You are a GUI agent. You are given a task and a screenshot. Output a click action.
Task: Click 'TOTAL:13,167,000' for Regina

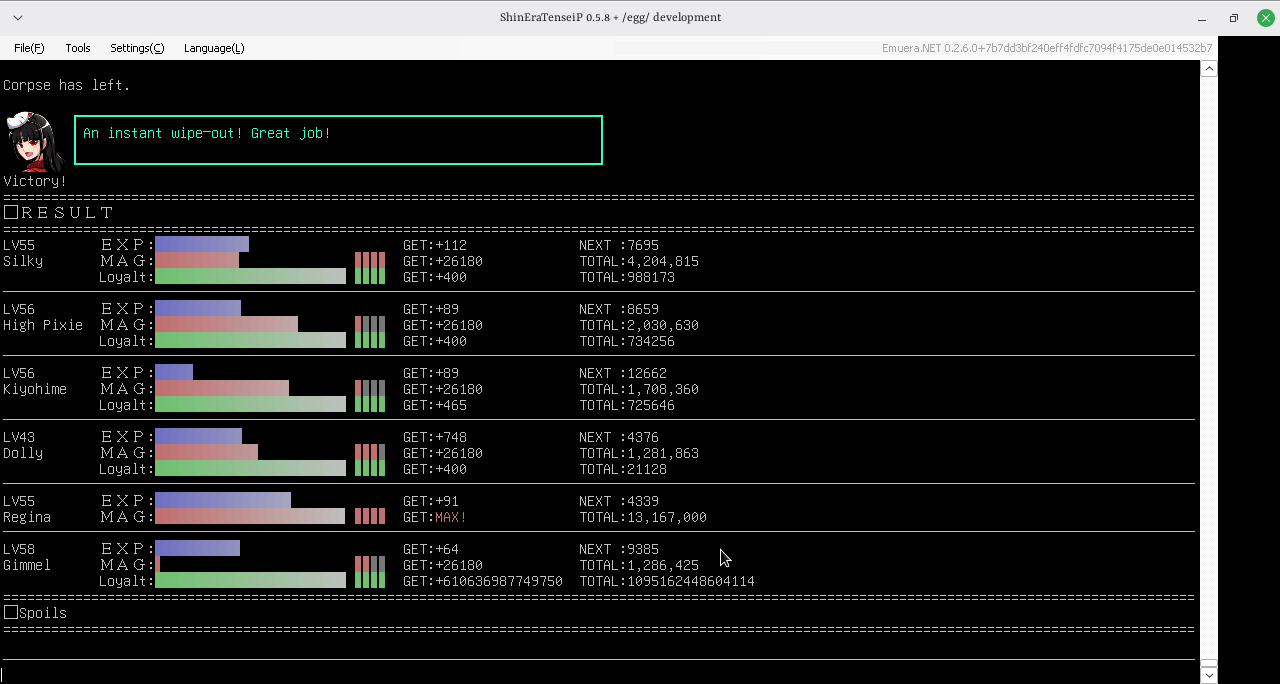pyautogui.click(x=643, y=517)
